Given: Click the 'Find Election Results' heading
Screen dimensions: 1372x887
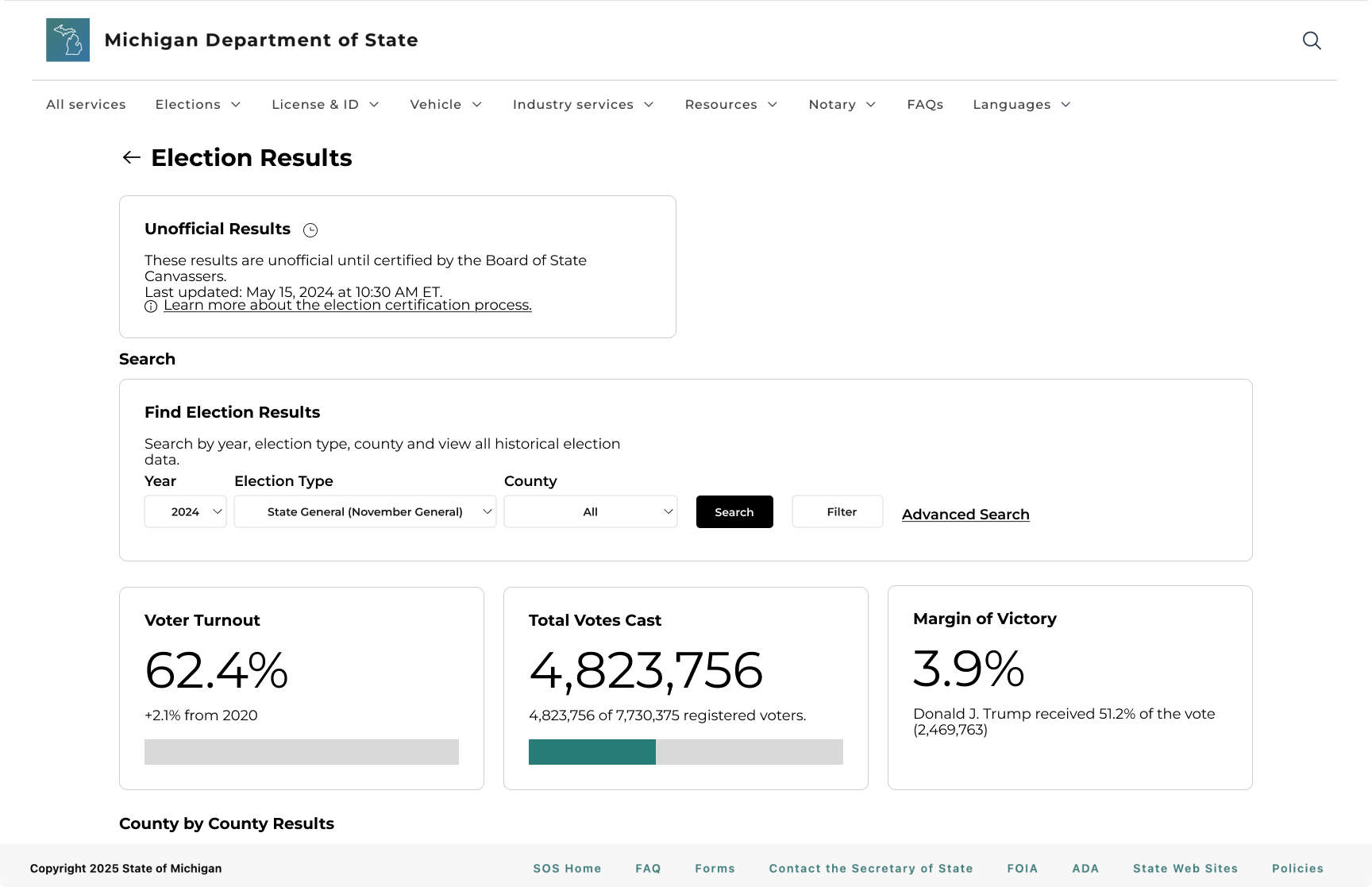Looking at the screenshot, I should point(232,412).
